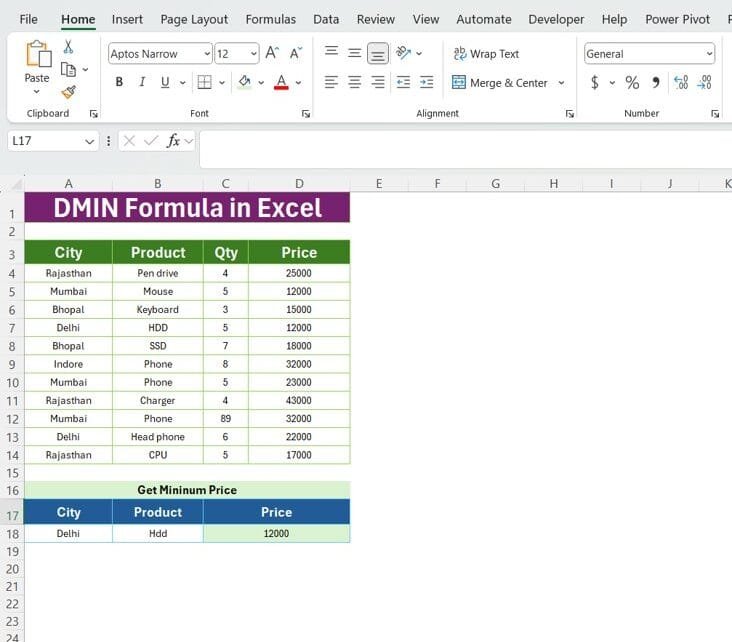Open Font settings dialog launcher
Screen dimensions: 732x642
coord(306,113)
